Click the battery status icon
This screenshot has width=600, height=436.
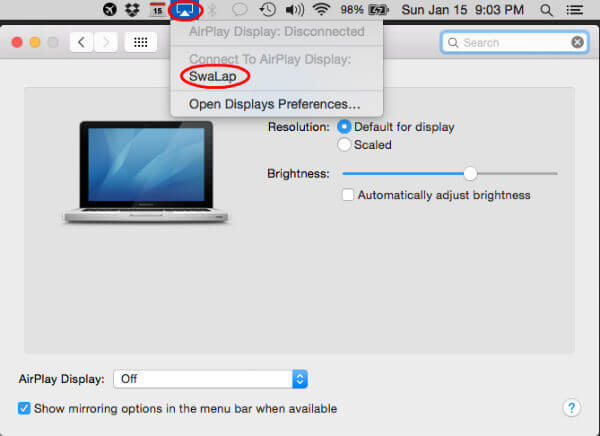pyautogui.click(x=378, y=10)
